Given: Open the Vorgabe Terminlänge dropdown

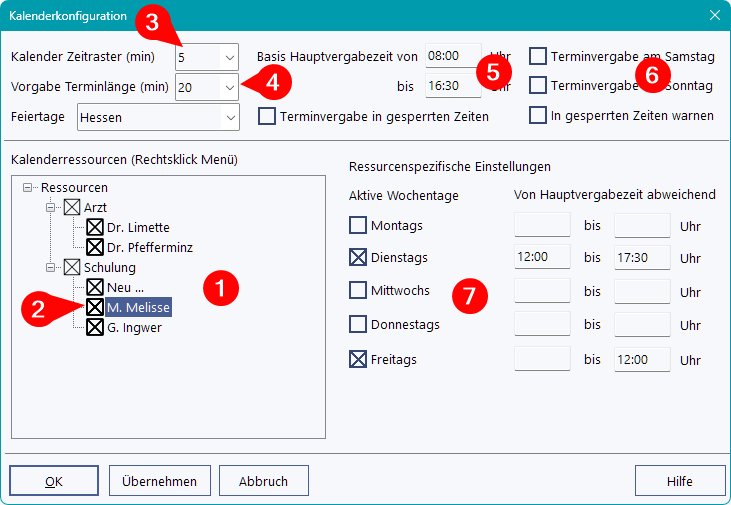Looking at the screenshot, I should point(230,88).
